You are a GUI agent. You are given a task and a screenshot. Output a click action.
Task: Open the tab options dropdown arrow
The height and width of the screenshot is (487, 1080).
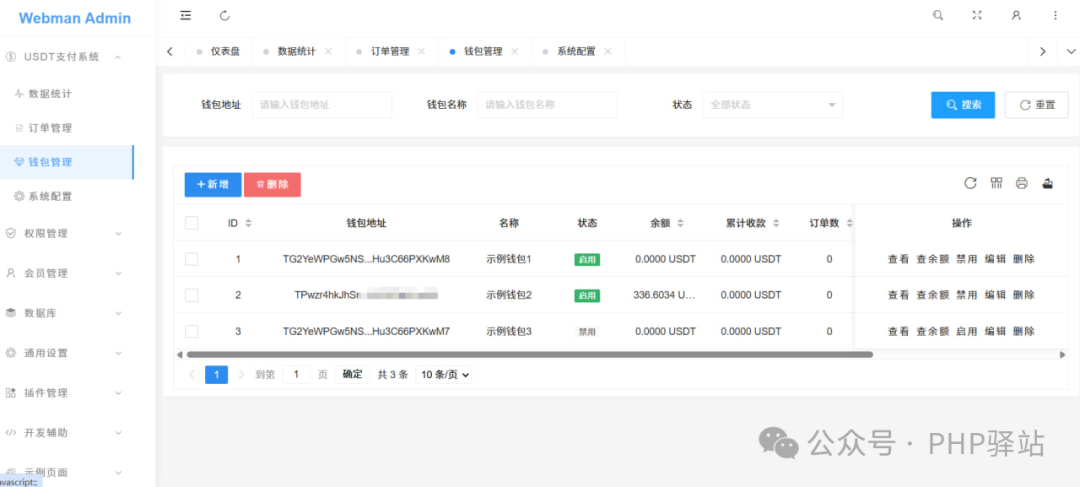click(1070, 52)
